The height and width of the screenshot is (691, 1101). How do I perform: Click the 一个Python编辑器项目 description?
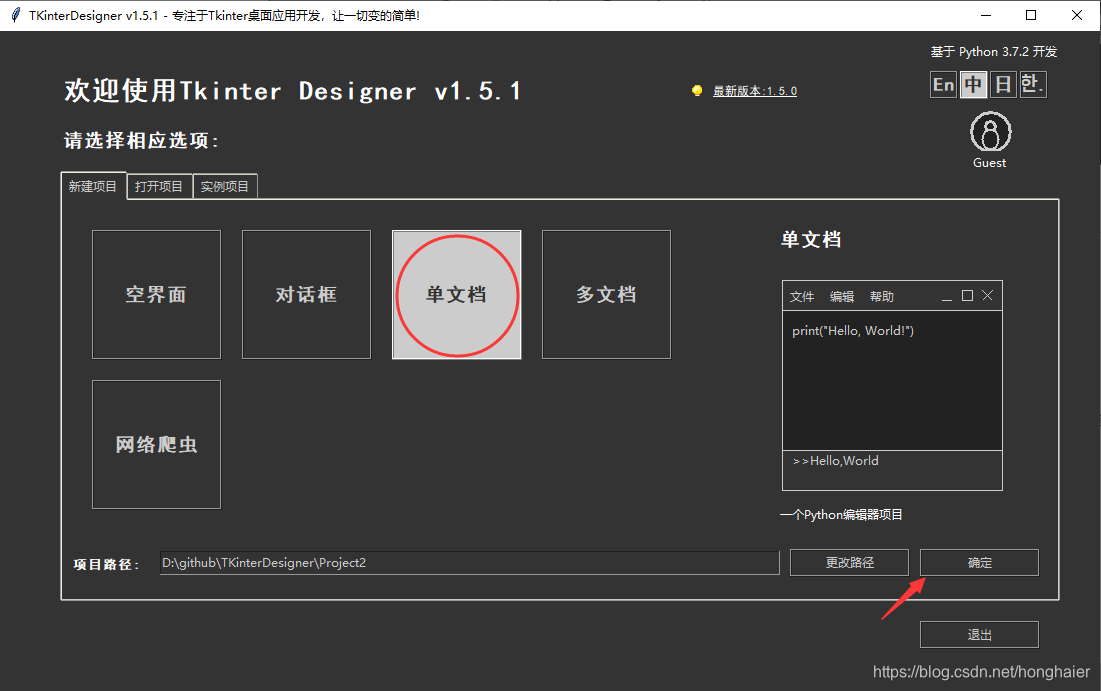click(x=841, y=515)
